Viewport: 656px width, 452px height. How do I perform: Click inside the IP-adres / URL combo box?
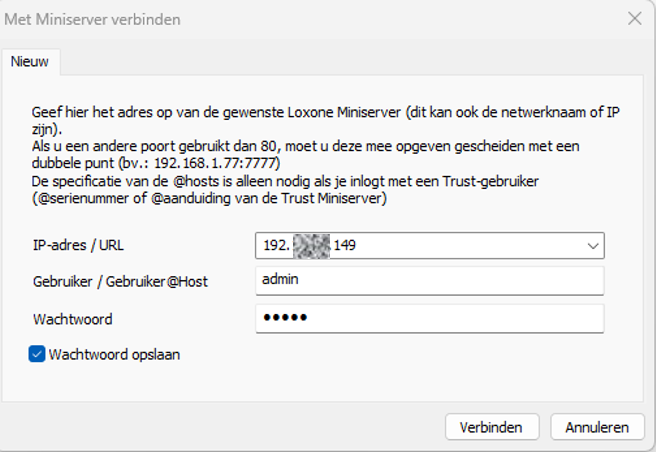tap(420, 244)
